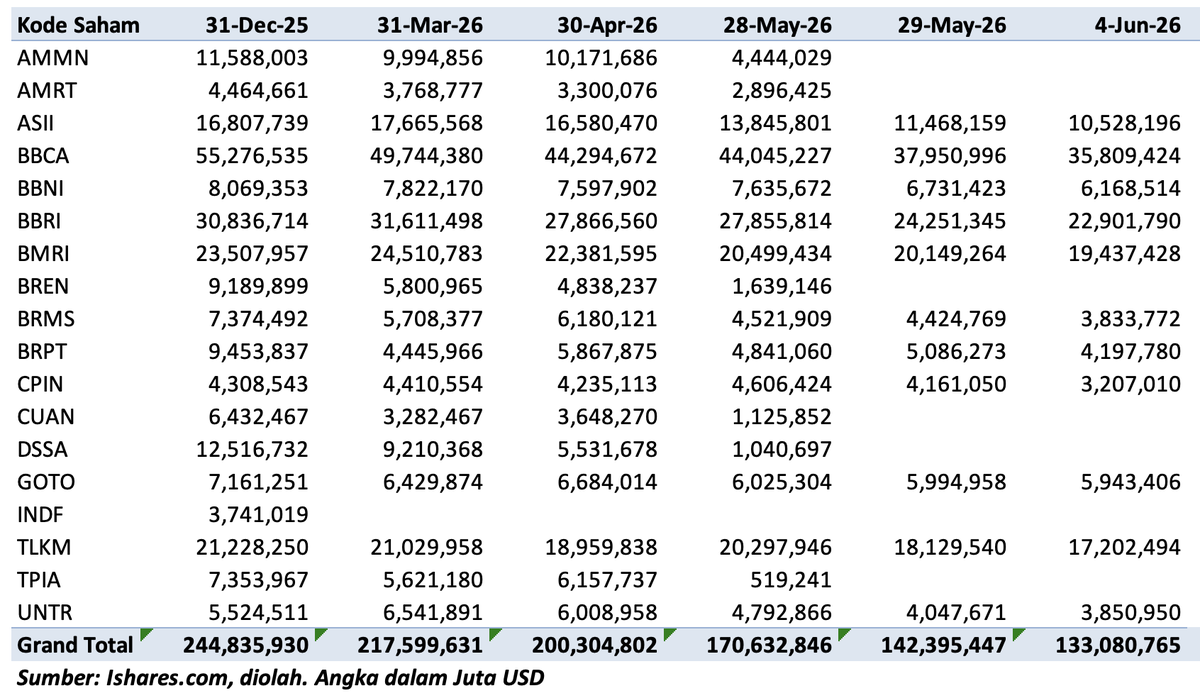Select the AMMN stock code cell
The height and width of the screenshot is (698, 1200).
54,59
